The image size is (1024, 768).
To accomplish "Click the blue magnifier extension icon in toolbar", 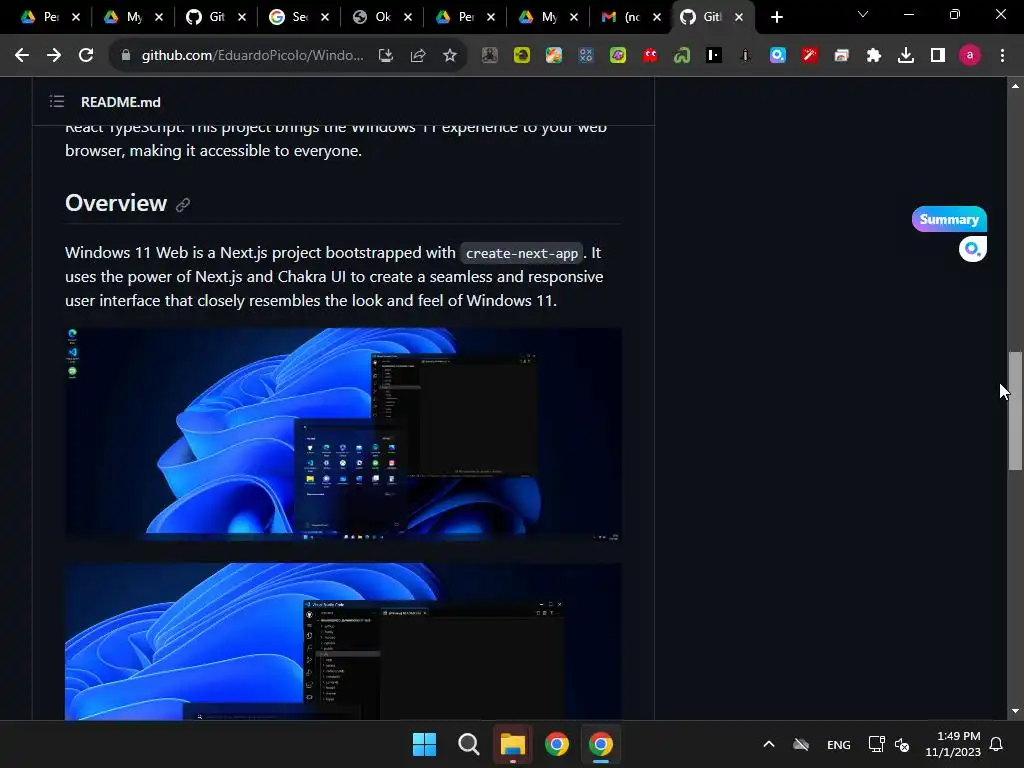I will pyautogui.click(x=778, y=56).
